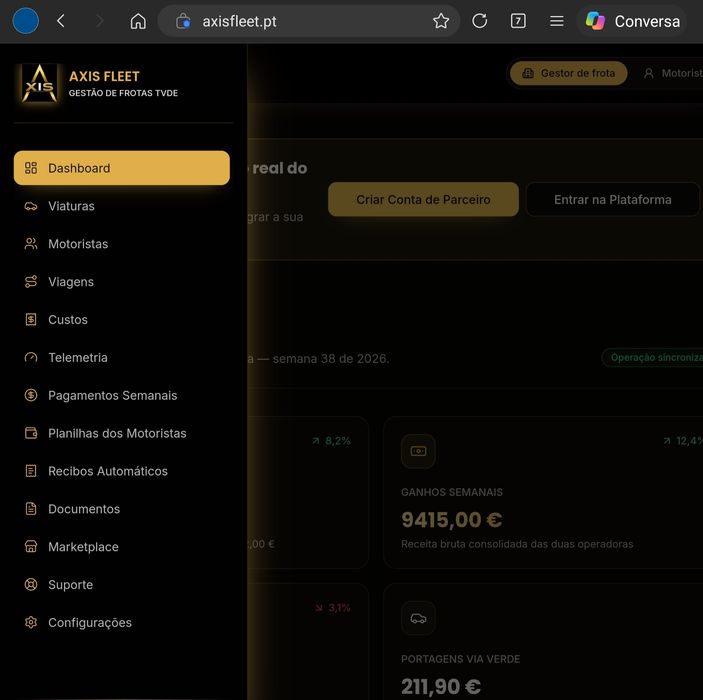The image size is (703, 700).
Task: Bookmark page with star icon
Action: (441, 21)
